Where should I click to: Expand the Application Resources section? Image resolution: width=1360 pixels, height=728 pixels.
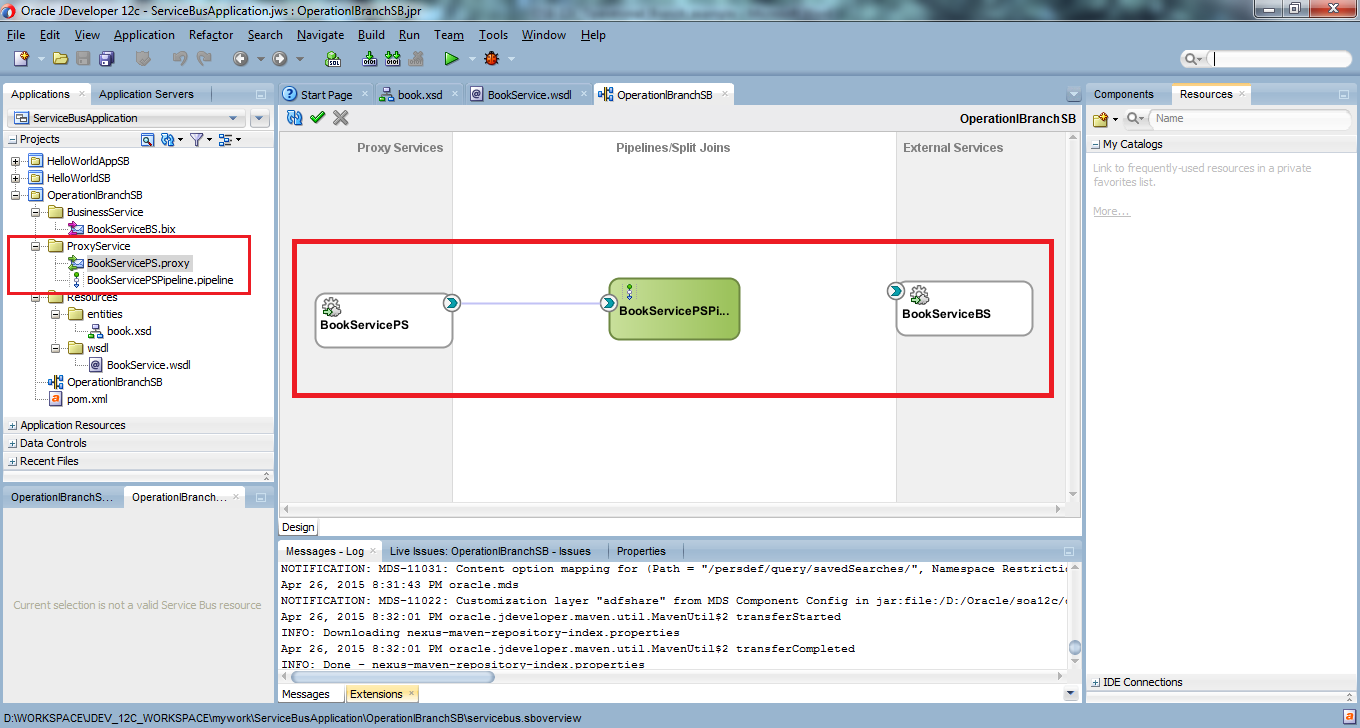pos(13,425)
